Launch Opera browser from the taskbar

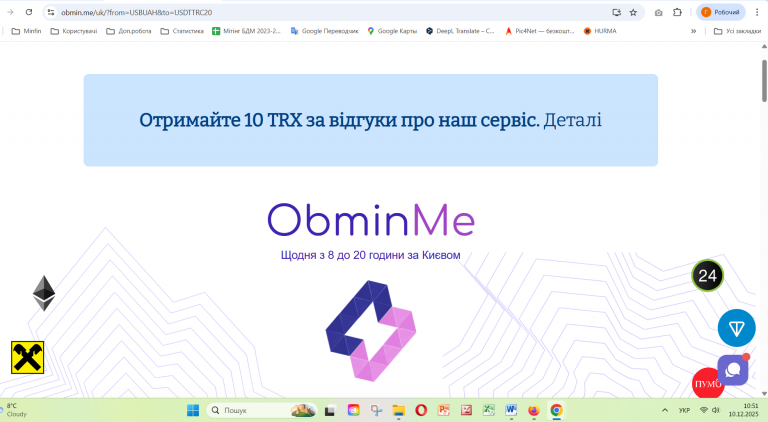[421, 410]
